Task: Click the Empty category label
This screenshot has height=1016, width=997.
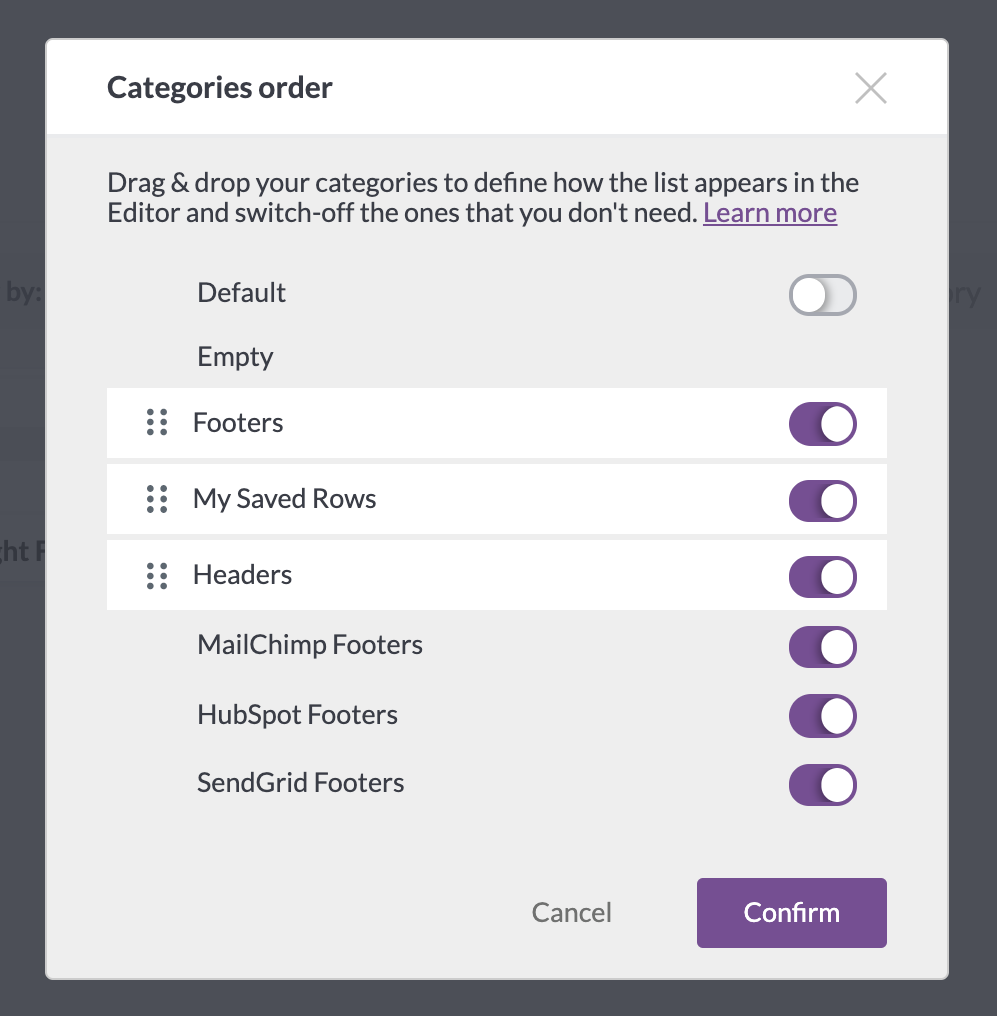Action: click(235, 357)
